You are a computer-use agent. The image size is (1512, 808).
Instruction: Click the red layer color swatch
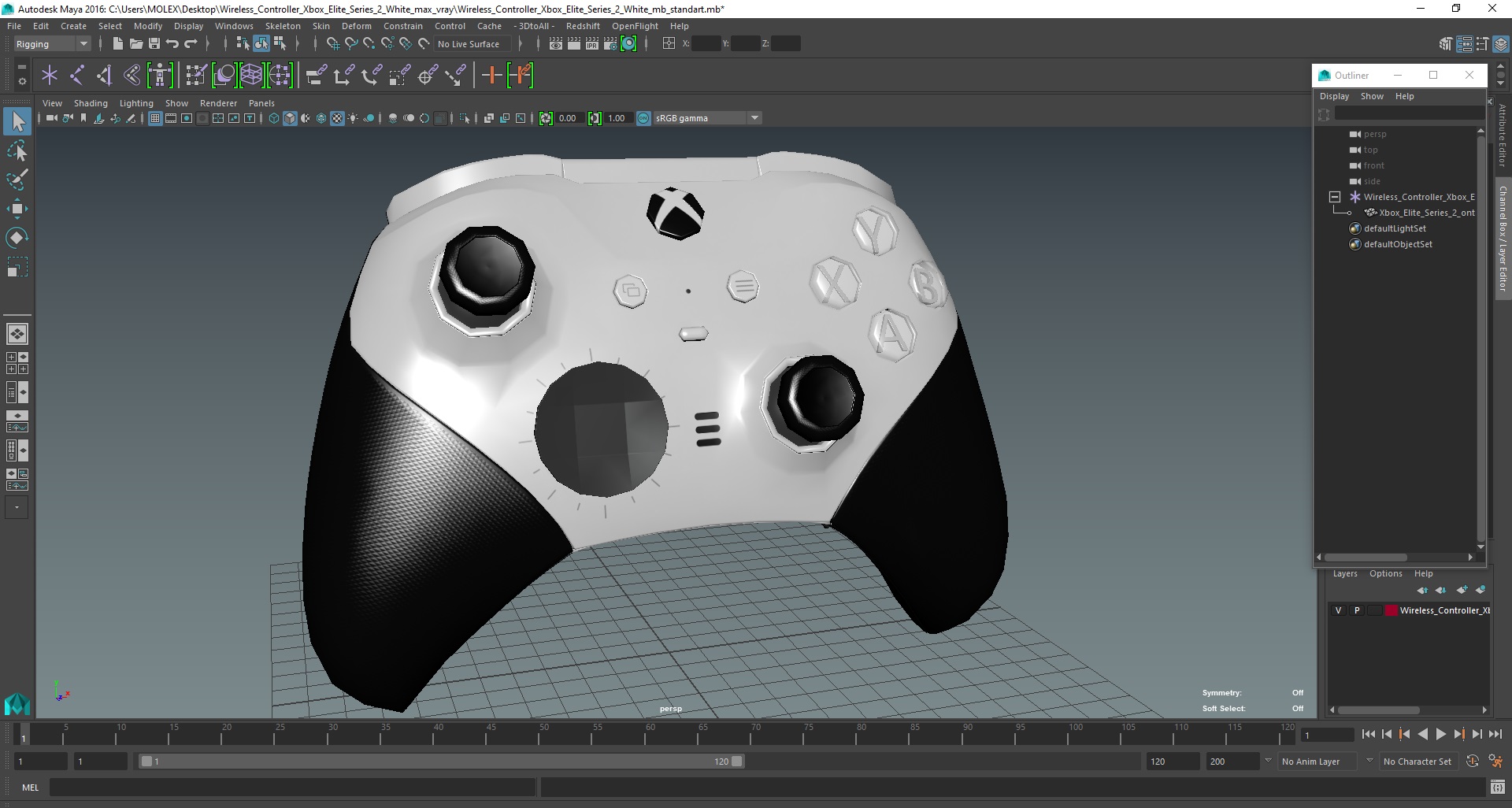1391,610
